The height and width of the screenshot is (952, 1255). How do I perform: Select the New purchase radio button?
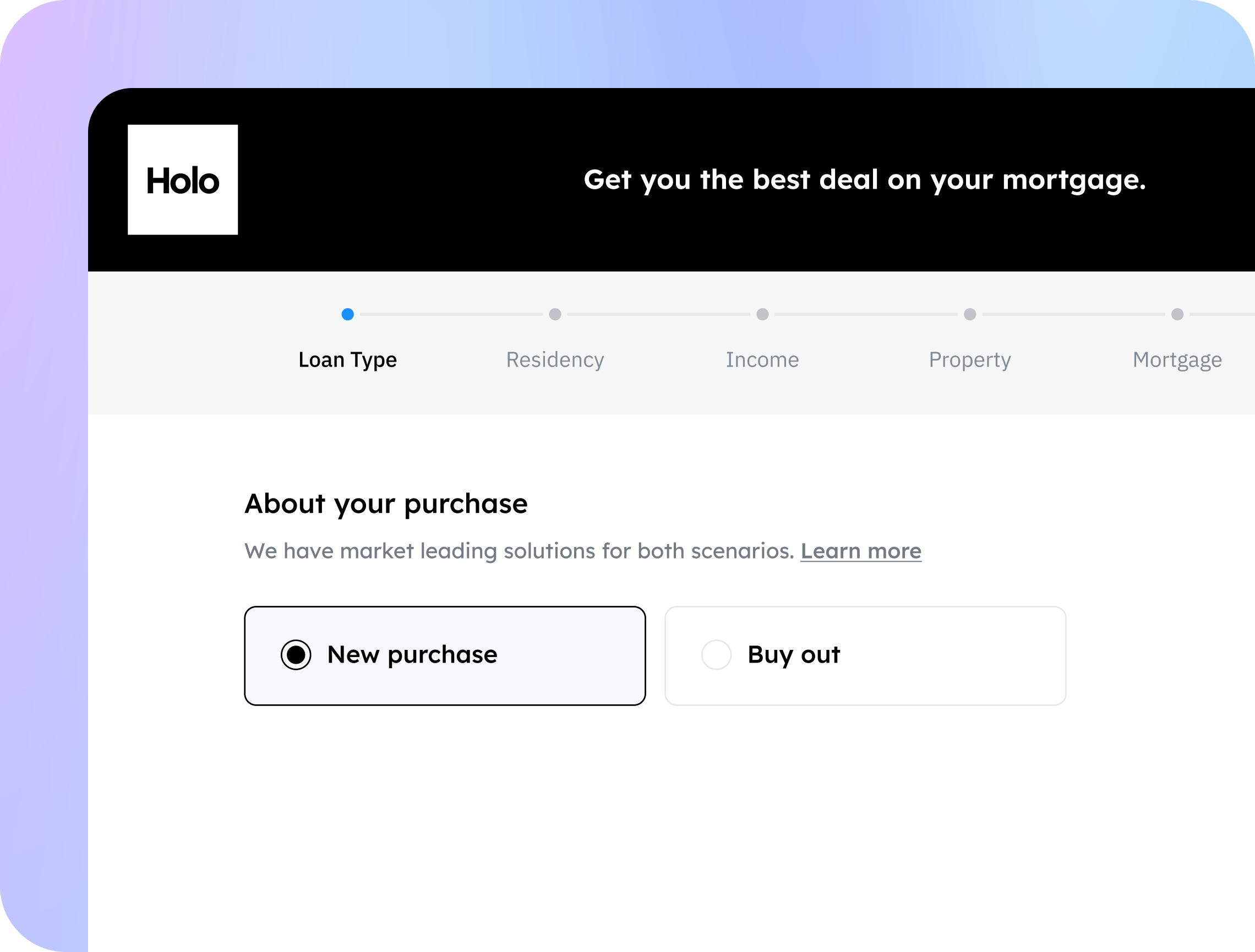click(296, 655)
